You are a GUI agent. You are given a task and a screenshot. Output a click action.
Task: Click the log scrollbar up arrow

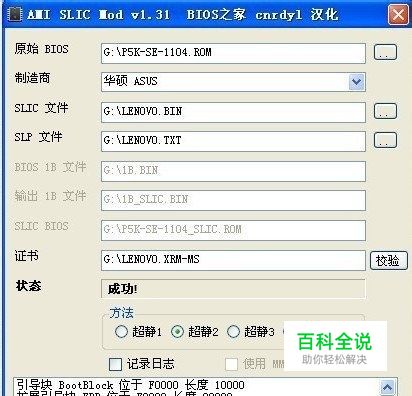[x=387, y=387]
